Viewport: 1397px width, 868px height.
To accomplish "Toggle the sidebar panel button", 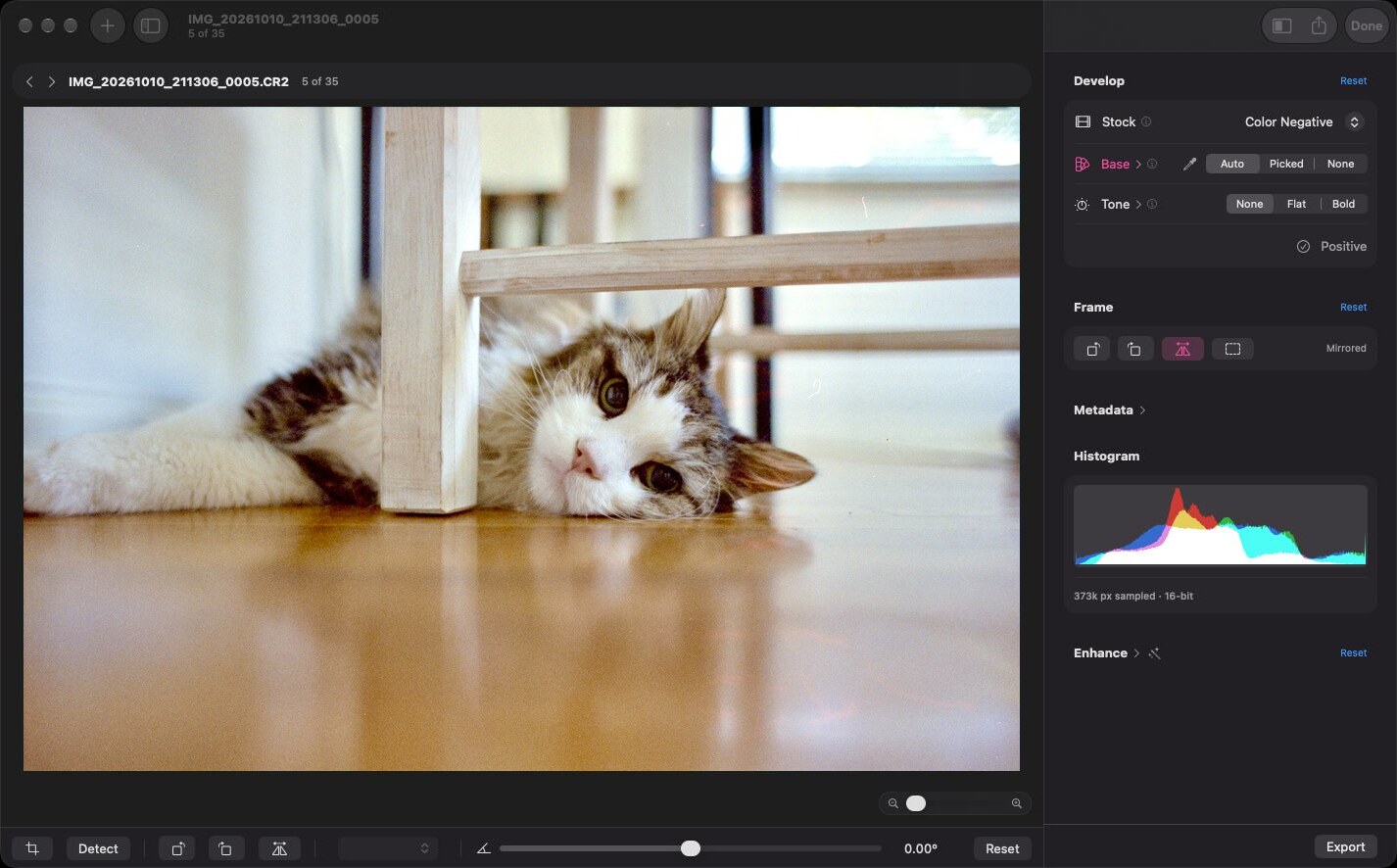I will [x=151, y=25].
